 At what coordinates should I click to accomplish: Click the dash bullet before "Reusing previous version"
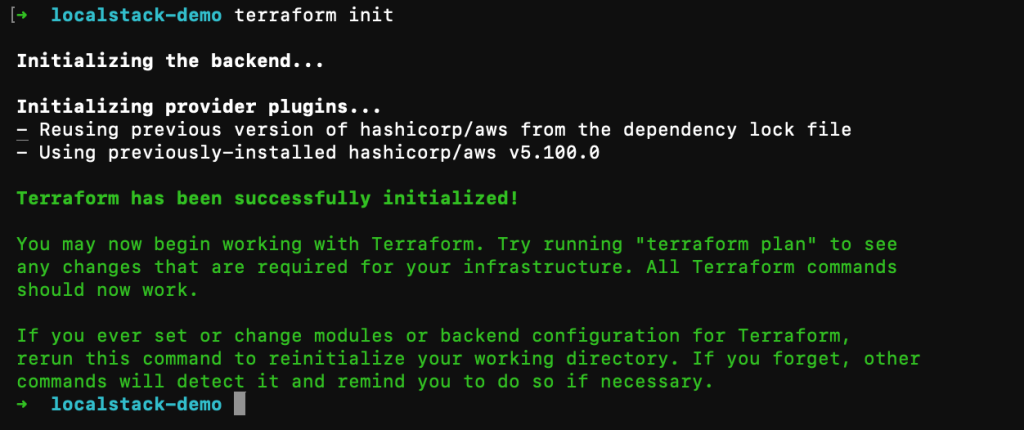(x=23, y=130)
